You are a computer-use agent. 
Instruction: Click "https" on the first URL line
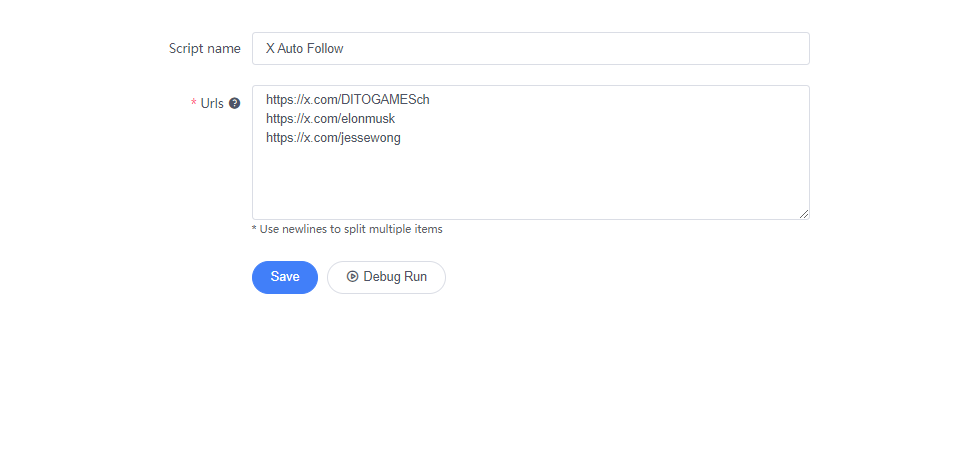279,100
